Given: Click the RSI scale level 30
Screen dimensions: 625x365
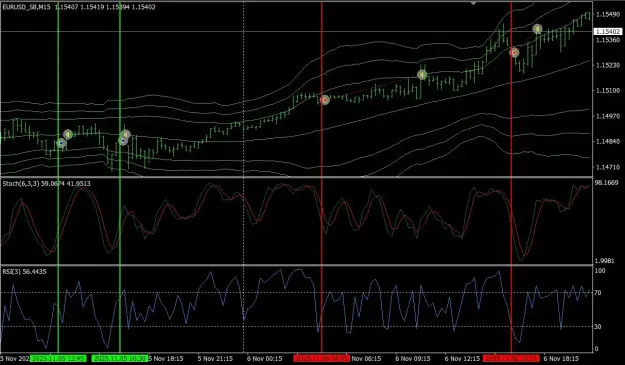Looking at the screenshot, I should coord(598,327).
